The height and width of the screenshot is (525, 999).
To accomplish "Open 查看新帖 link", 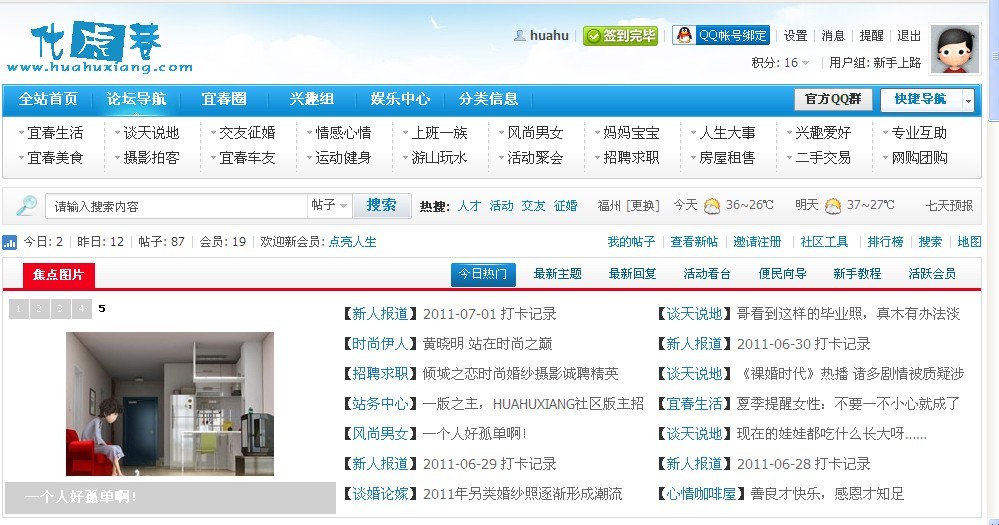I will 694,242.
